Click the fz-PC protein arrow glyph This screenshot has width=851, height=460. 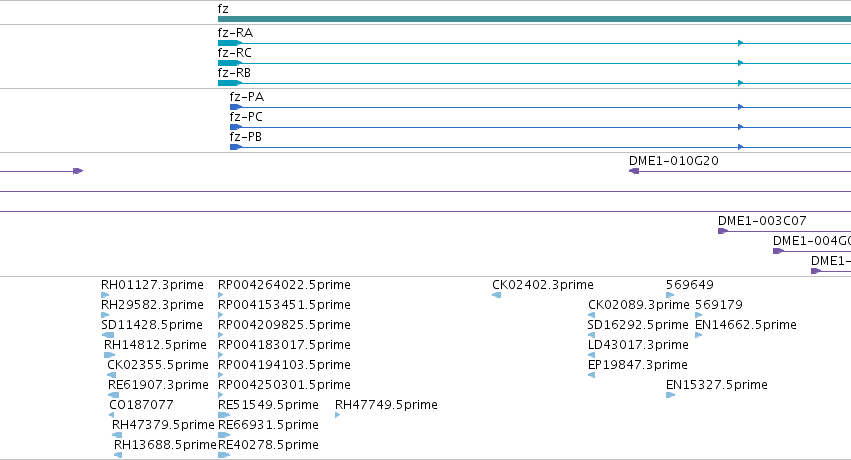(x=236, y=127)
